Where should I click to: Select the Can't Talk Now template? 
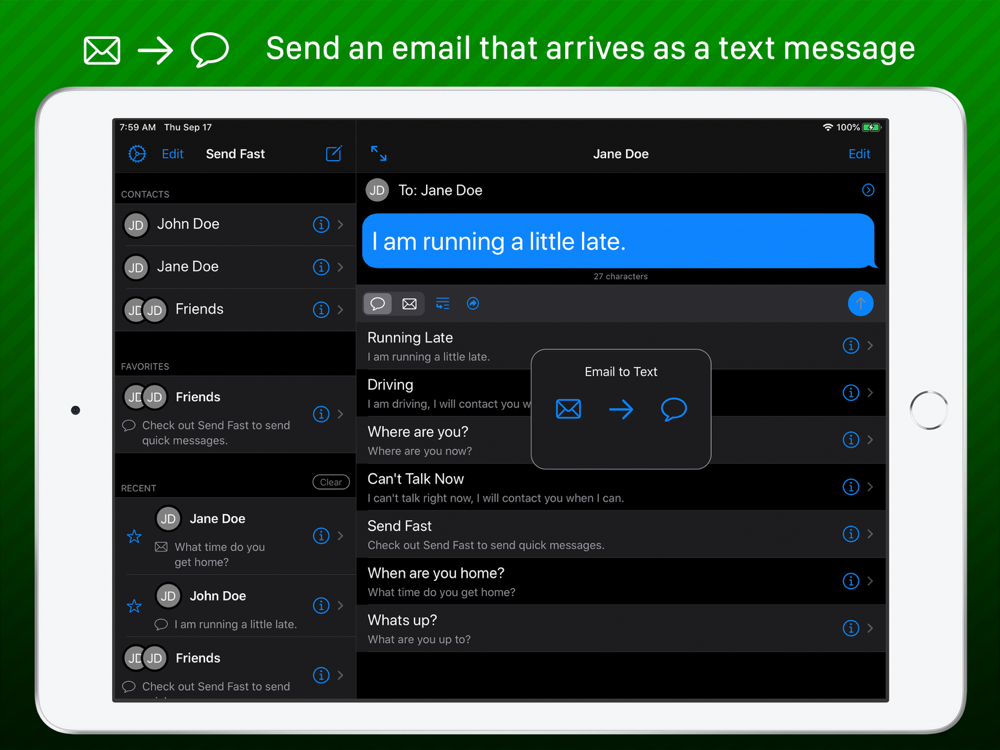[621, 488]
